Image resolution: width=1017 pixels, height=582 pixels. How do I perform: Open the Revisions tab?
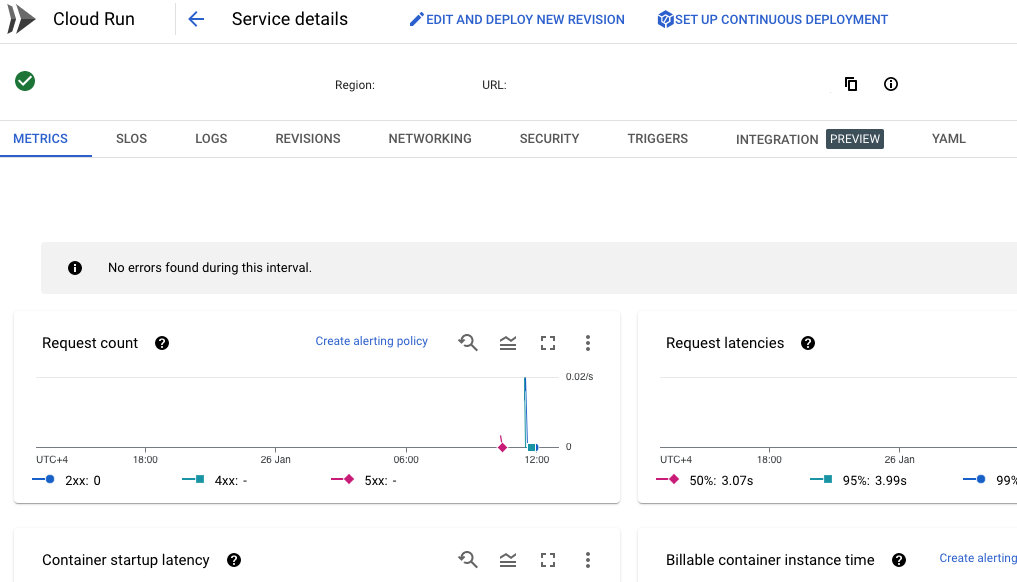point(308,139)
